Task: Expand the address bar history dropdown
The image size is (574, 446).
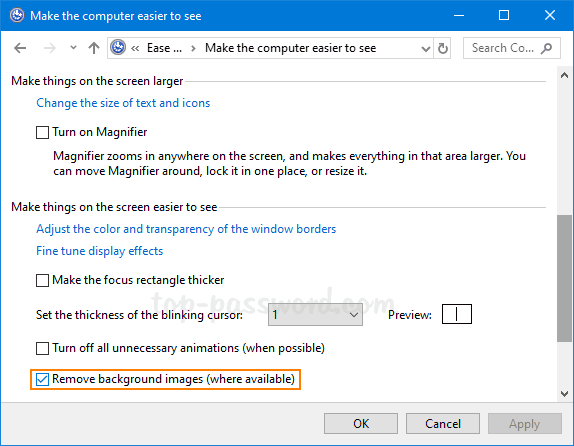Action: point(425,48)
